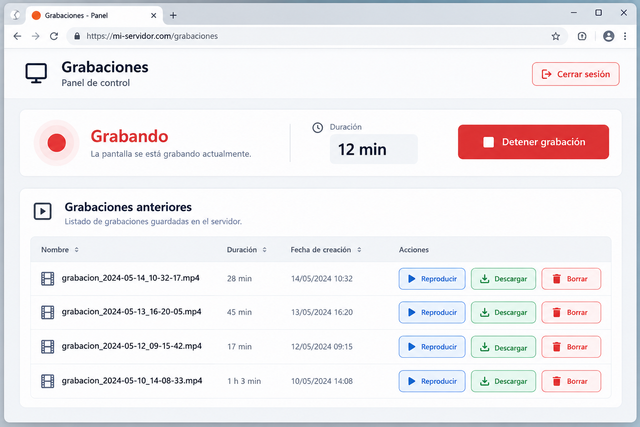The image size is (640, 427).
Task: Click date cell 13/05/2024 16:20
Action: coord(322,312)
